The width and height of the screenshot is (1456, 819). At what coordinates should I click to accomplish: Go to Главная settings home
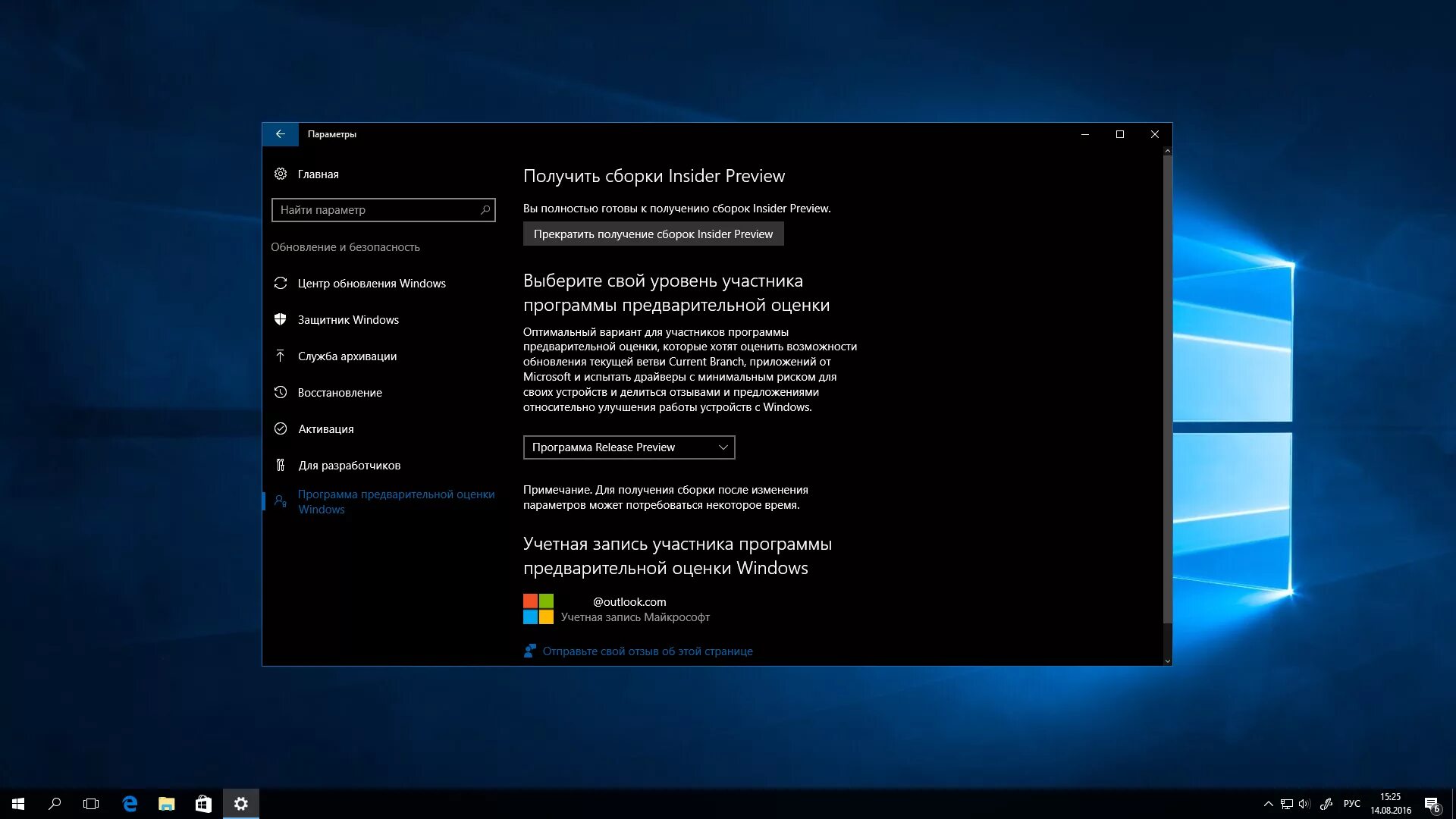(x=318, y=174)
